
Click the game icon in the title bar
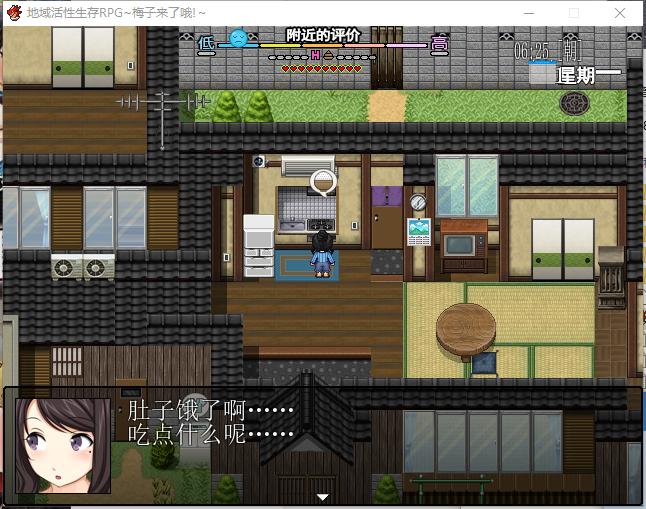point(14,13)
